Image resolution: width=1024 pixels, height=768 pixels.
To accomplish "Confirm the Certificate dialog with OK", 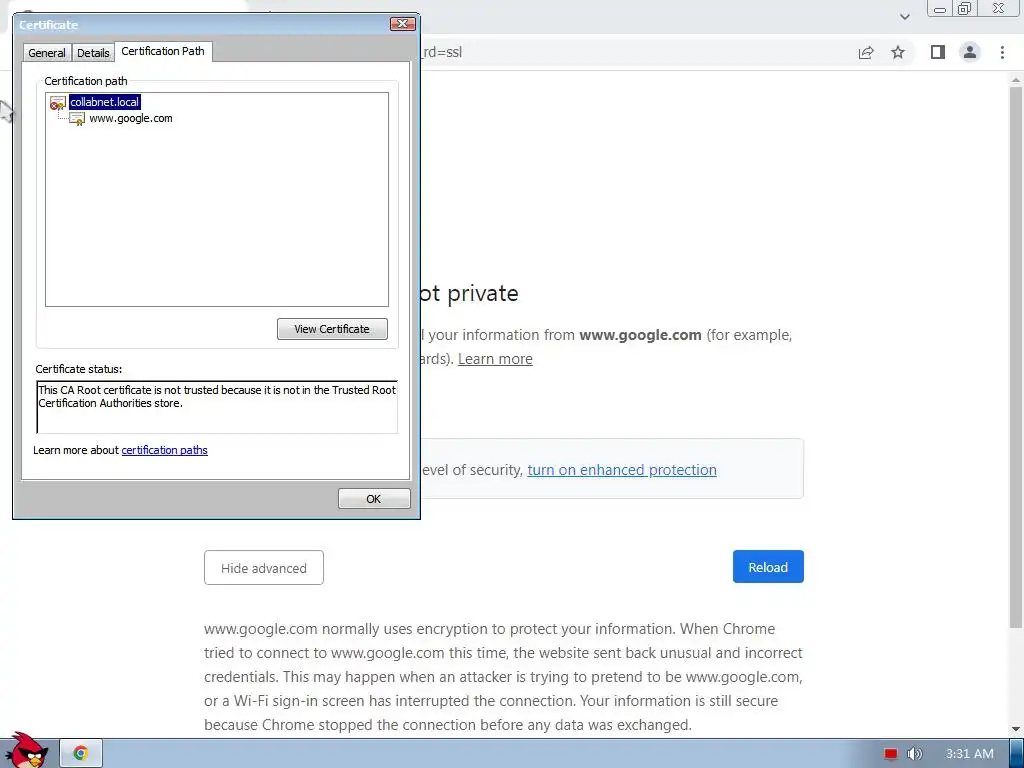I will tap(374, 499).
